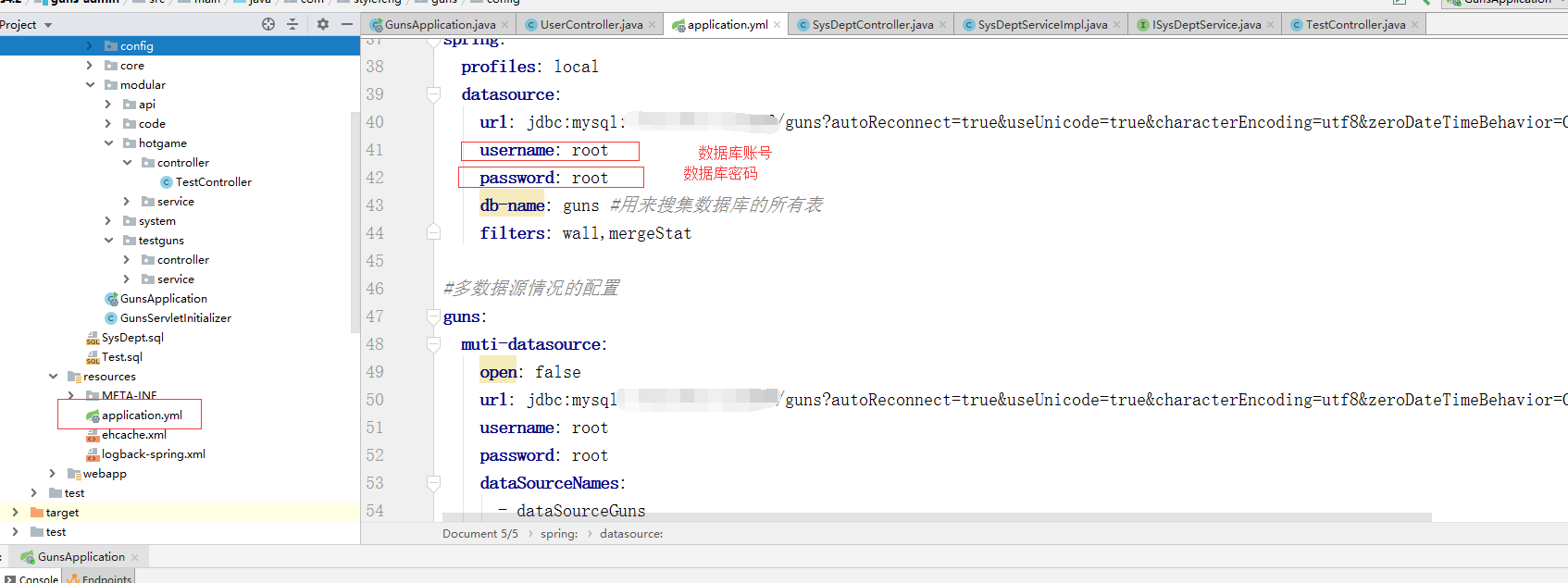Expand the config folder

click(x=90, y=46)
